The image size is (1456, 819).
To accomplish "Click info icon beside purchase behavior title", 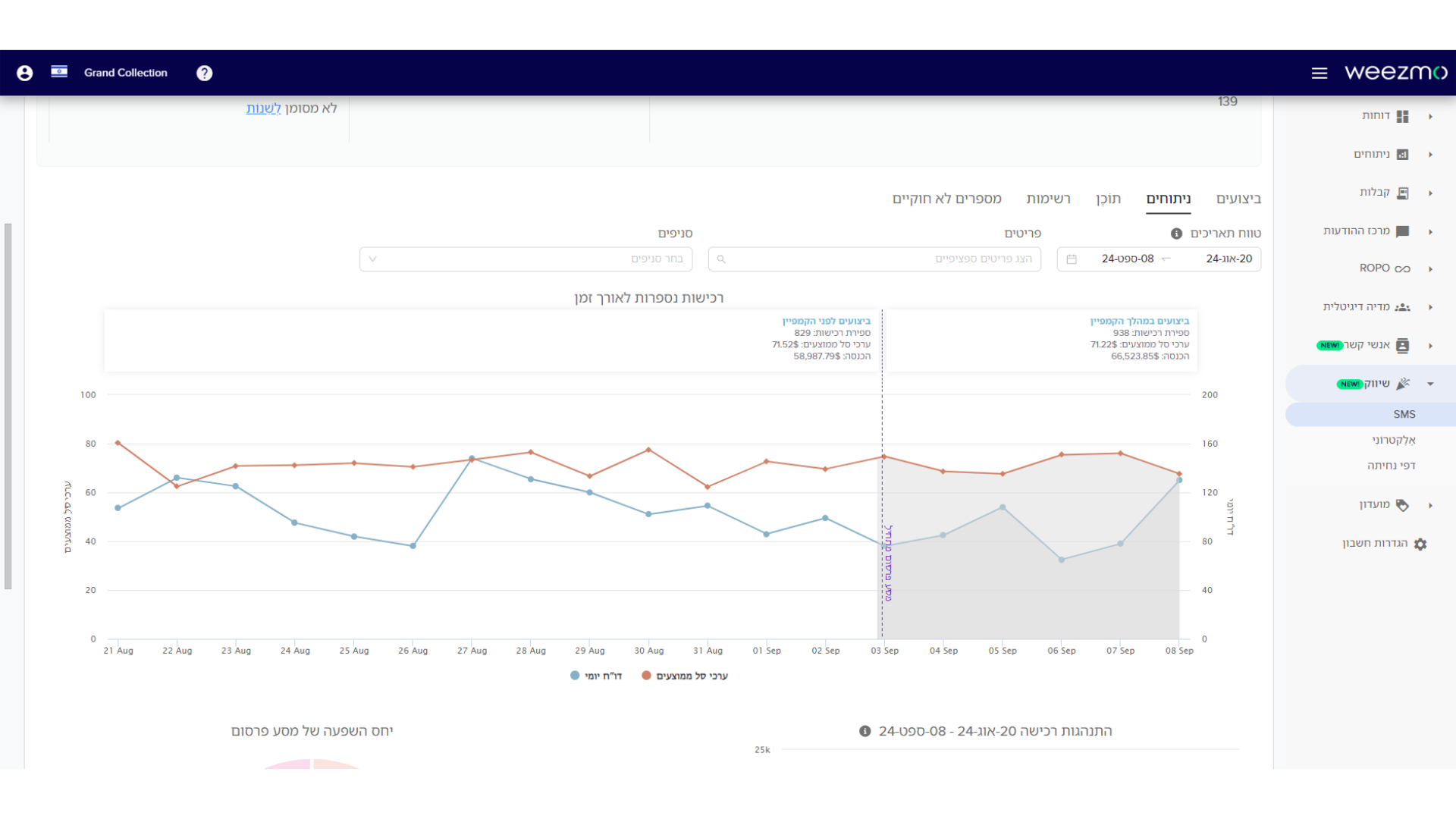I will (864, 731).
